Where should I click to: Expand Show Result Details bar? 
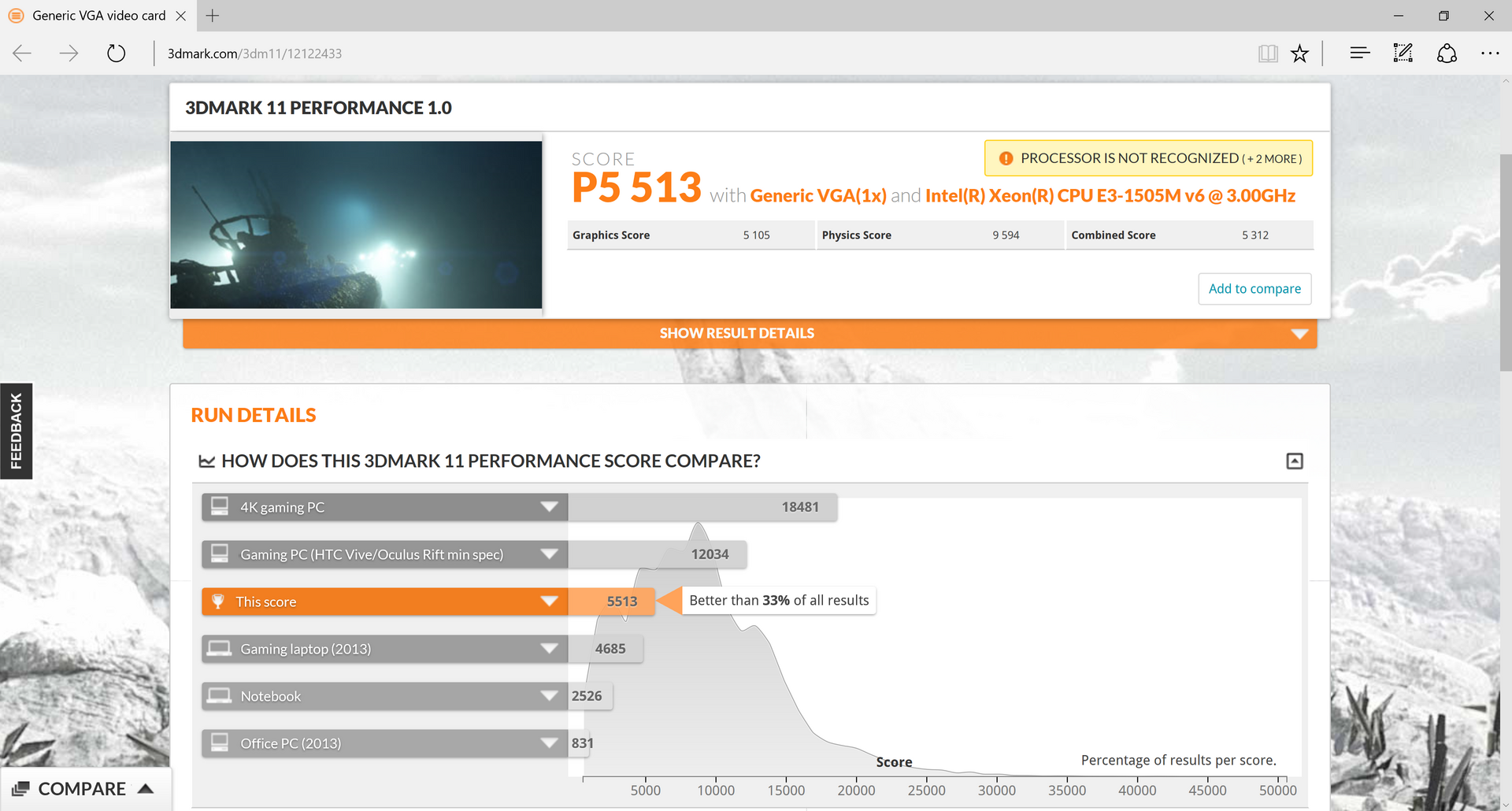[750, 334]
